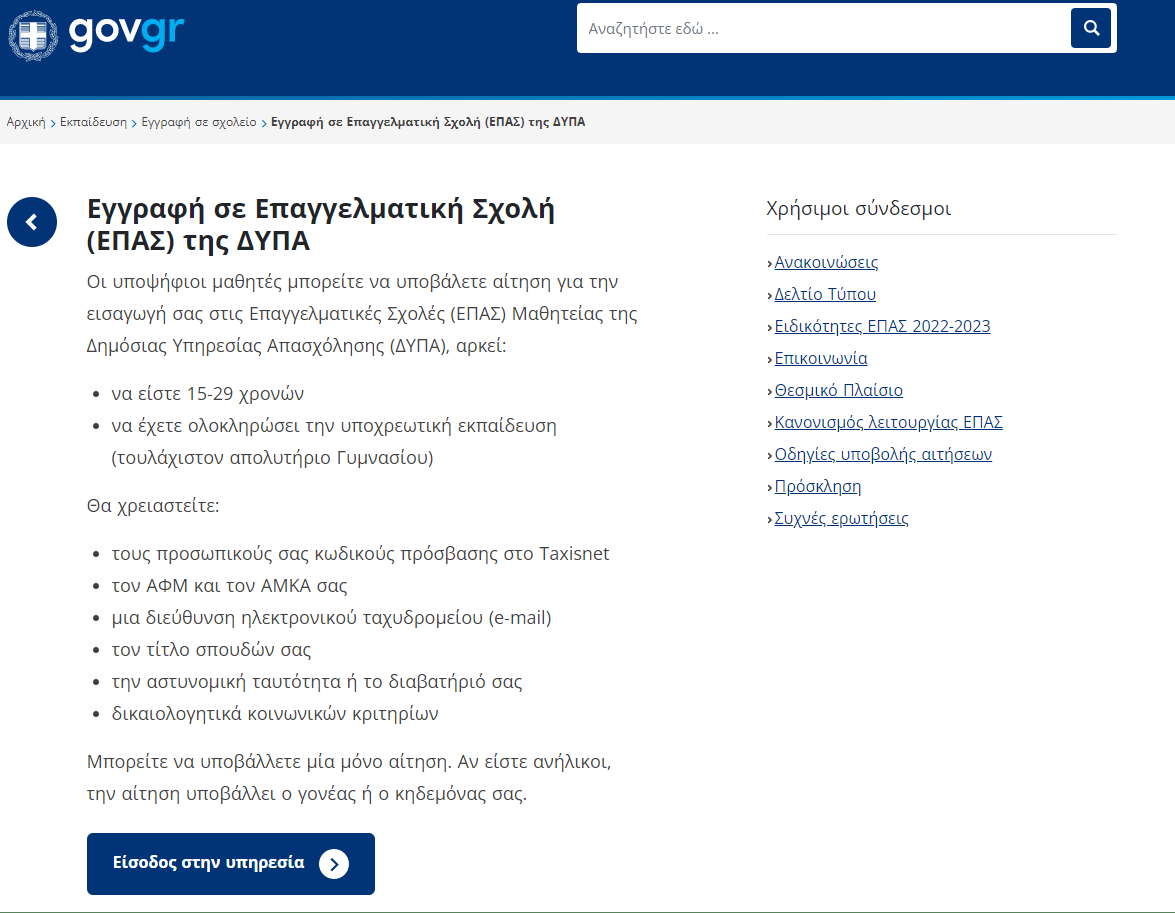Open Εκπαίδευση breadcrumb item
Viewport: 1175px width, 913px height.
93,122
